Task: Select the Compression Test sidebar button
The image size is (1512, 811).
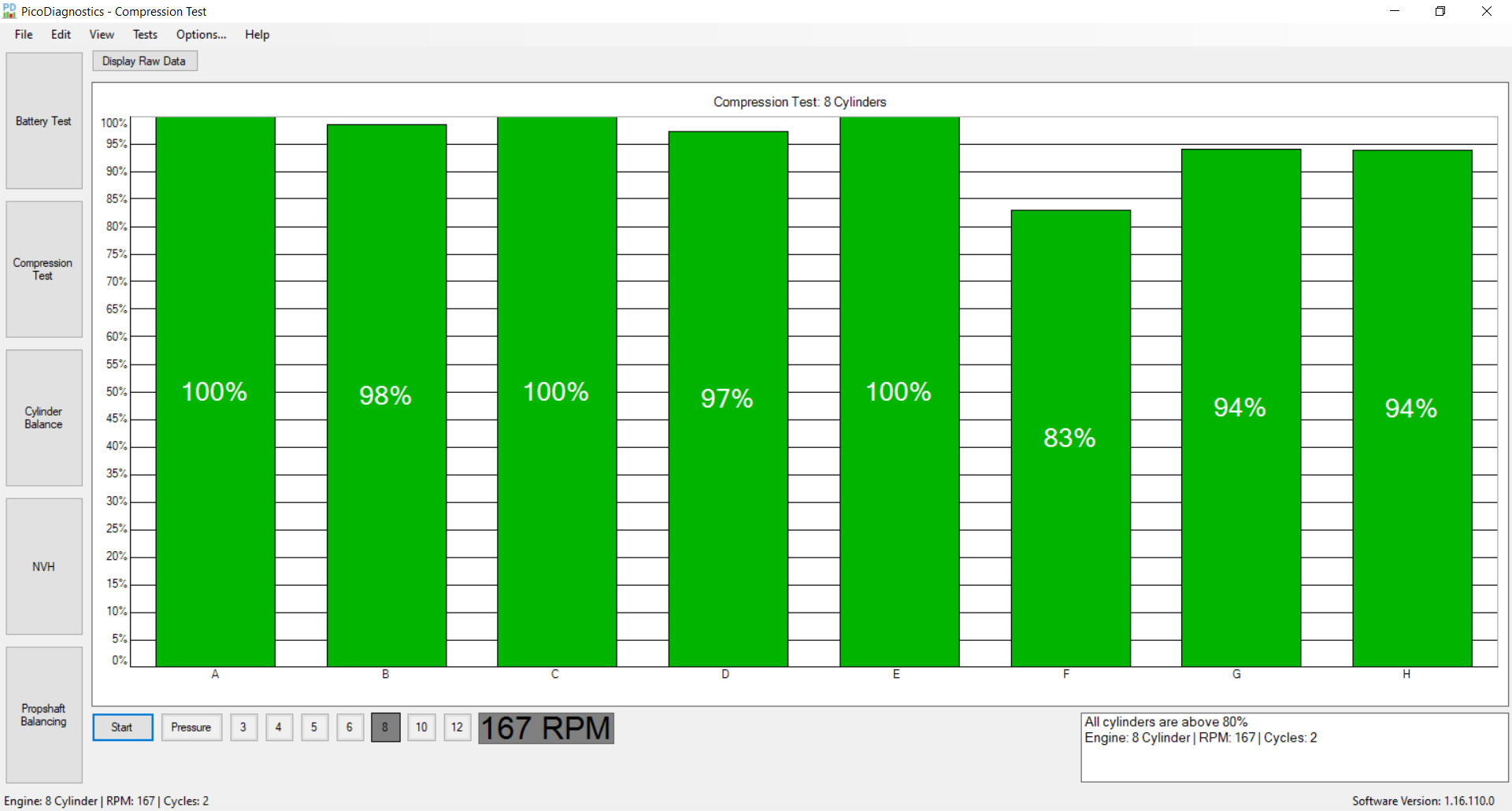Action: click(44, 269)
